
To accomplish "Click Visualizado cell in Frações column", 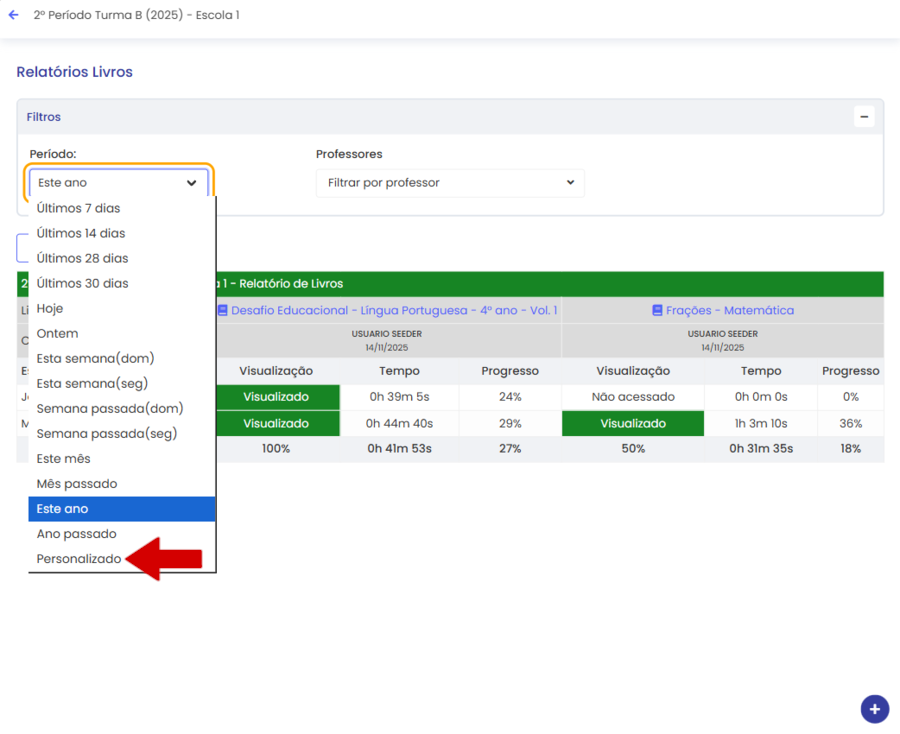I will (x=633, y=424).
